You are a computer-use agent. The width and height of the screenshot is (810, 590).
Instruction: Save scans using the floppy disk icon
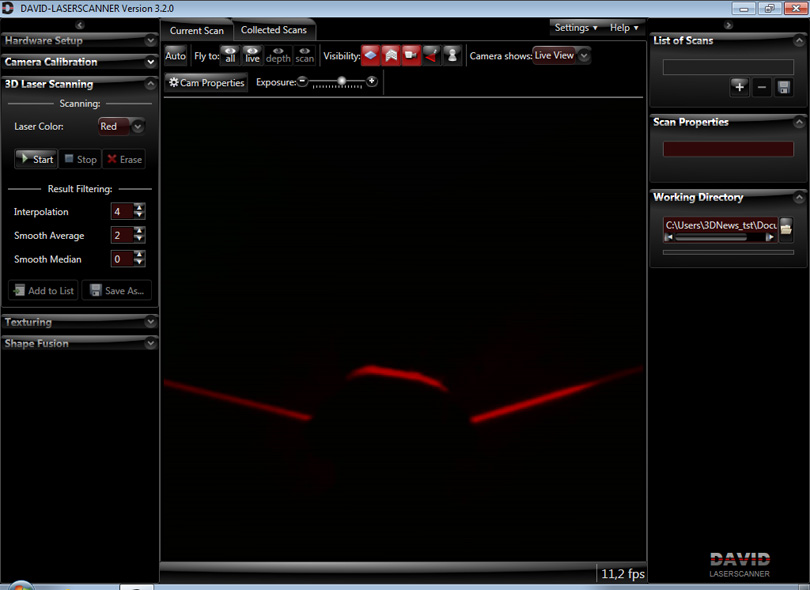pos(784,88)
